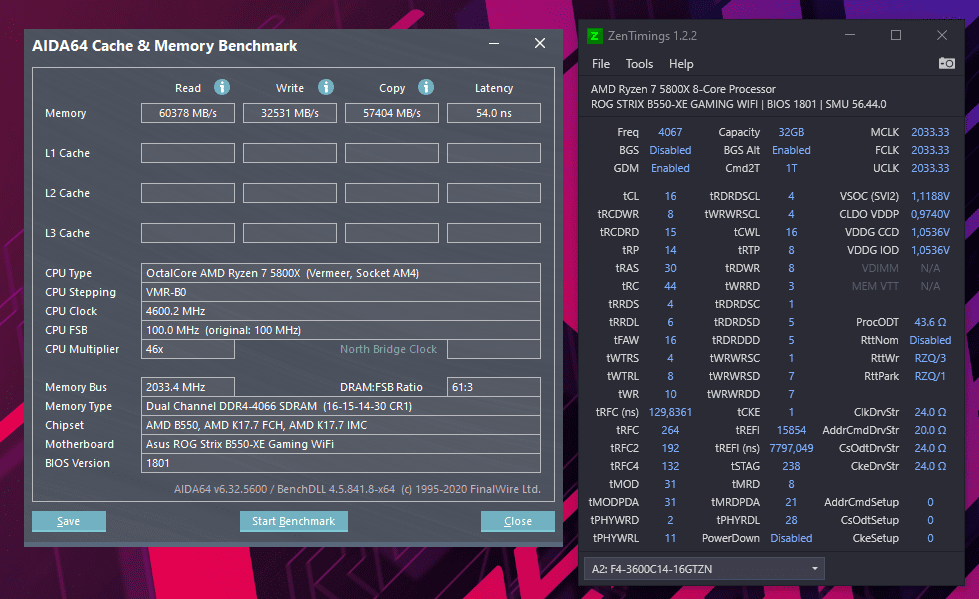This screenshot has height=599, width=979.
Task: Click the Capacity value 32GB in ZenTimings
Action: click(791, 132)
